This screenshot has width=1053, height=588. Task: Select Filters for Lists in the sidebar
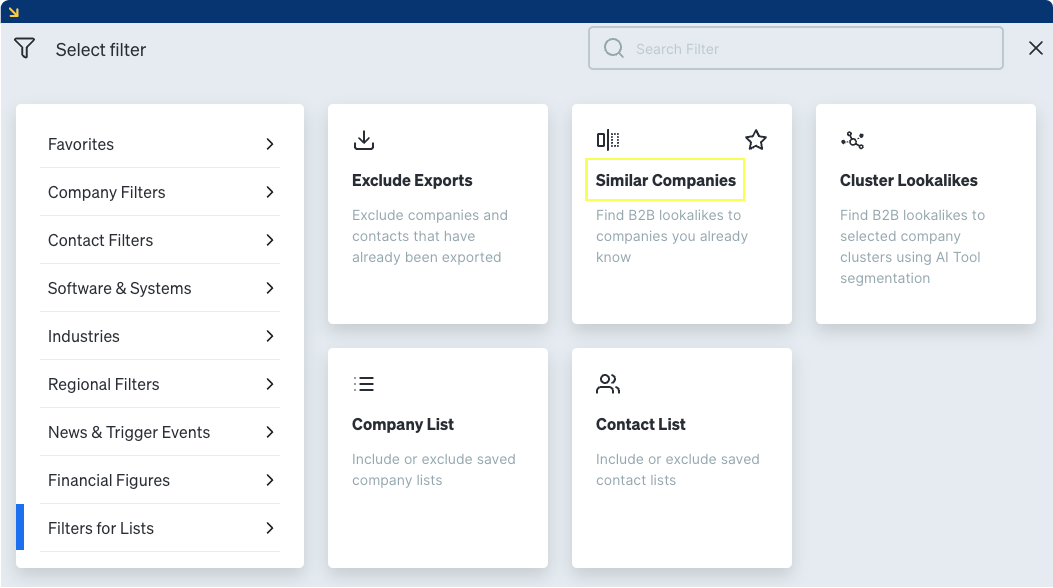[160, 528]
